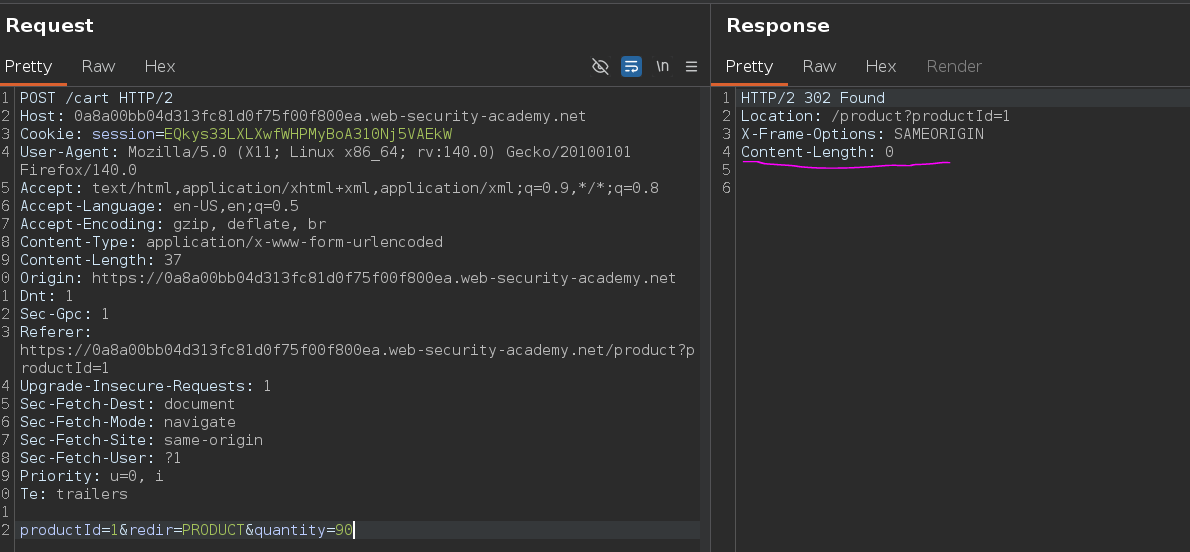This screenshot has height=552, width=1190.
Task: Switch to Response Raw tab
Action: pyautogui.click(x=820, y=67)
